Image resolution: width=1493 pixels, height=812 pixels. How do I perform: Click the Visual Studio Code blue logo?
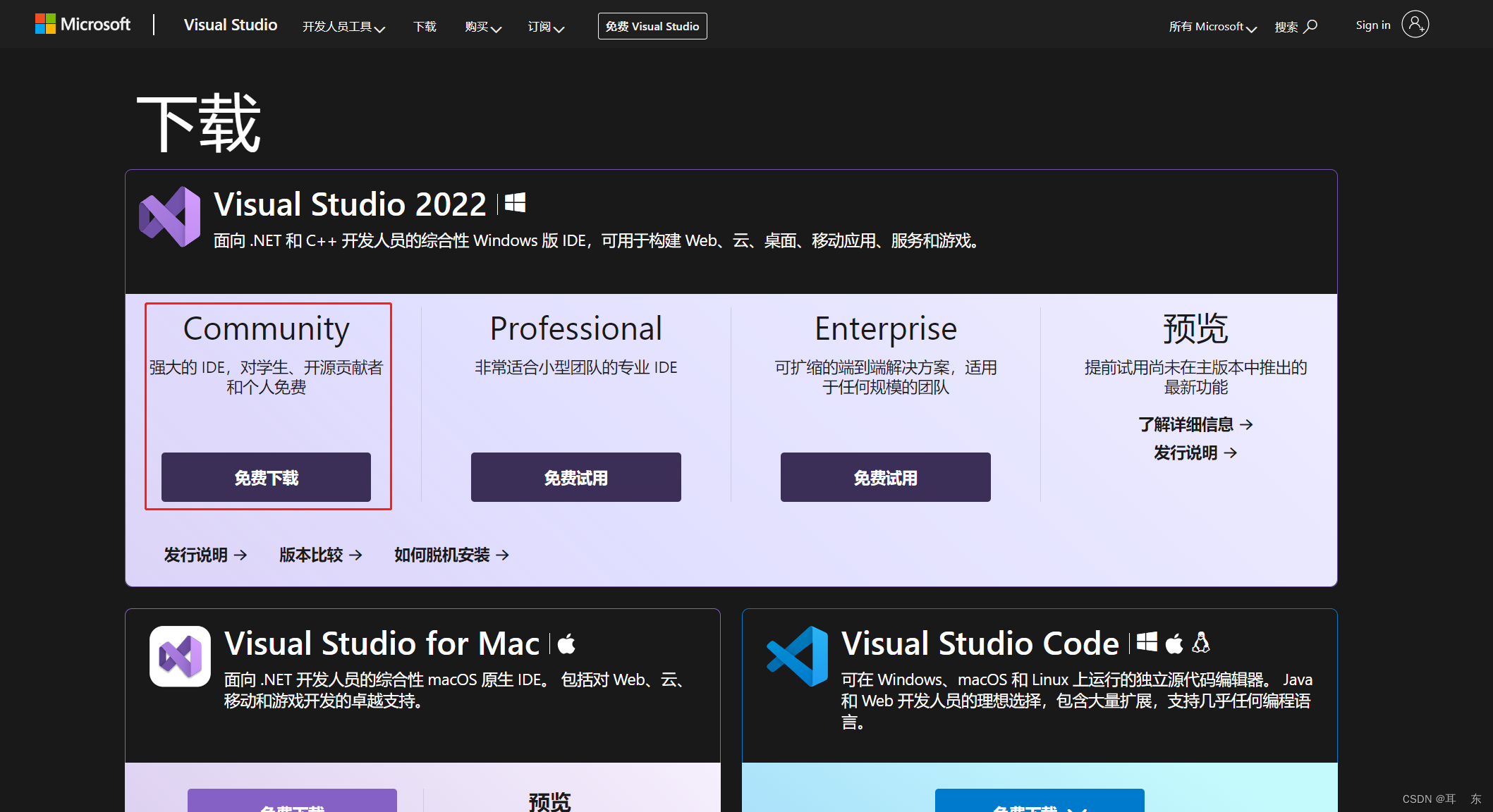click(x=796, y=656)
